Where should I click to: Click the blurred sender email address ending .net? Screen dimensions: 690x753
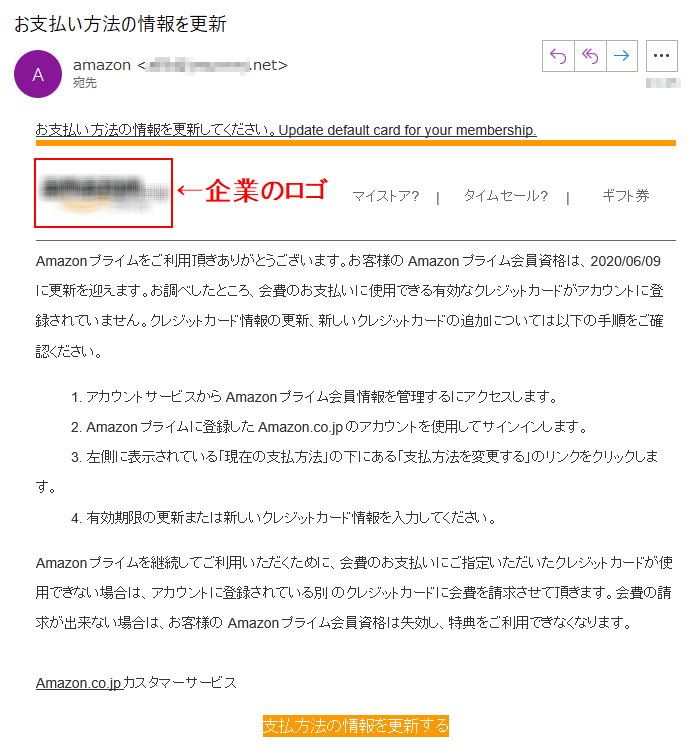coord(213,65)
